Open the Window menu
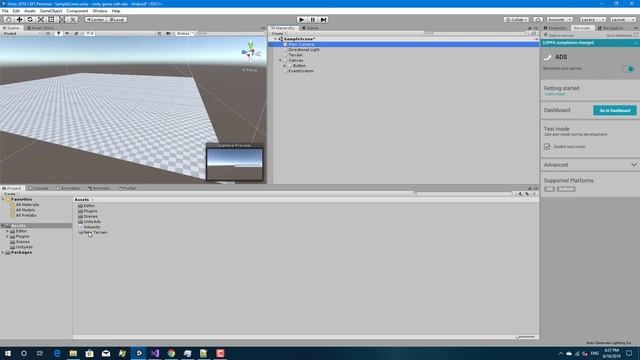Screen dimensions: 640x360 100,11
